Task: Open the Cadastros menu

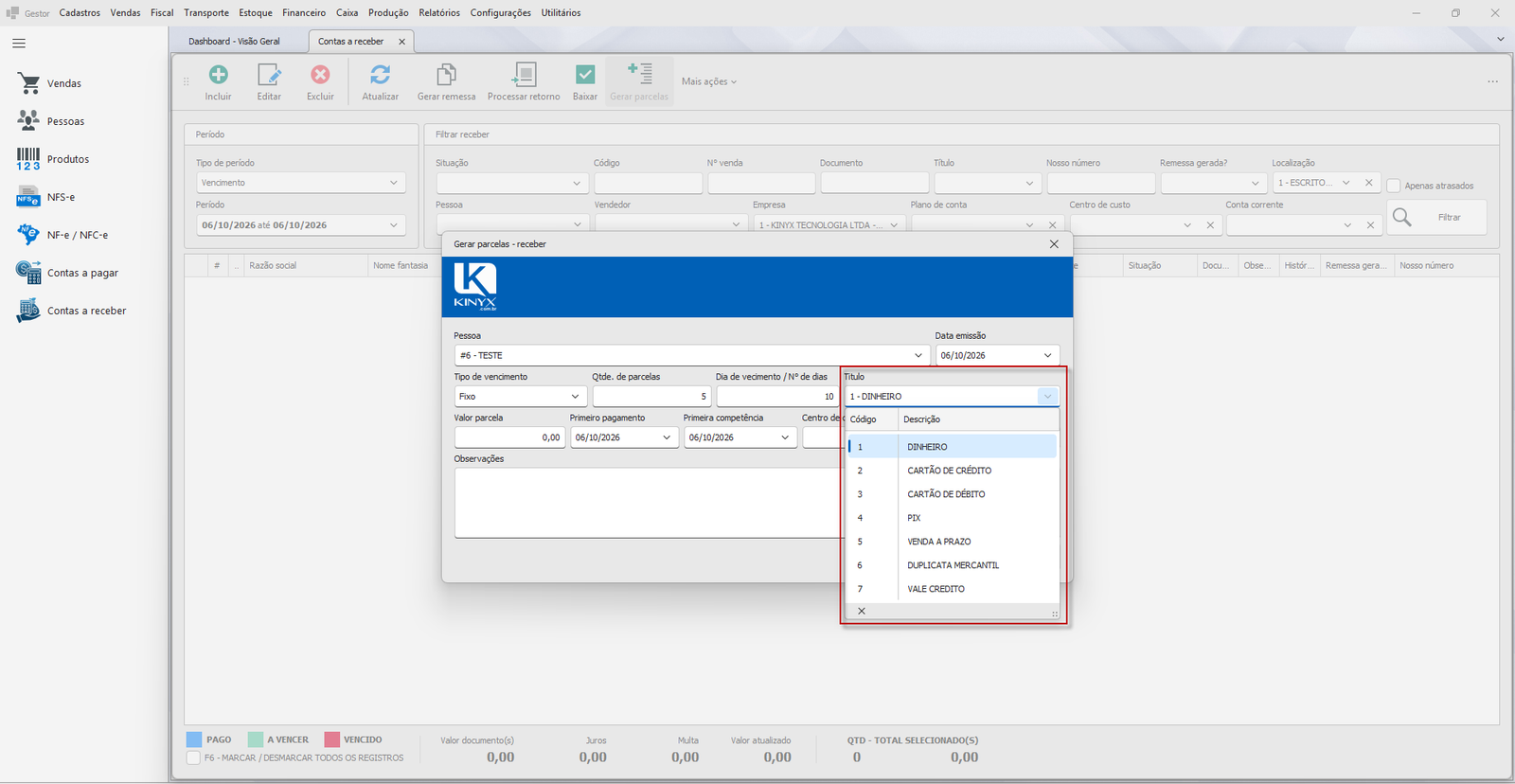Action: coord(80,13)
